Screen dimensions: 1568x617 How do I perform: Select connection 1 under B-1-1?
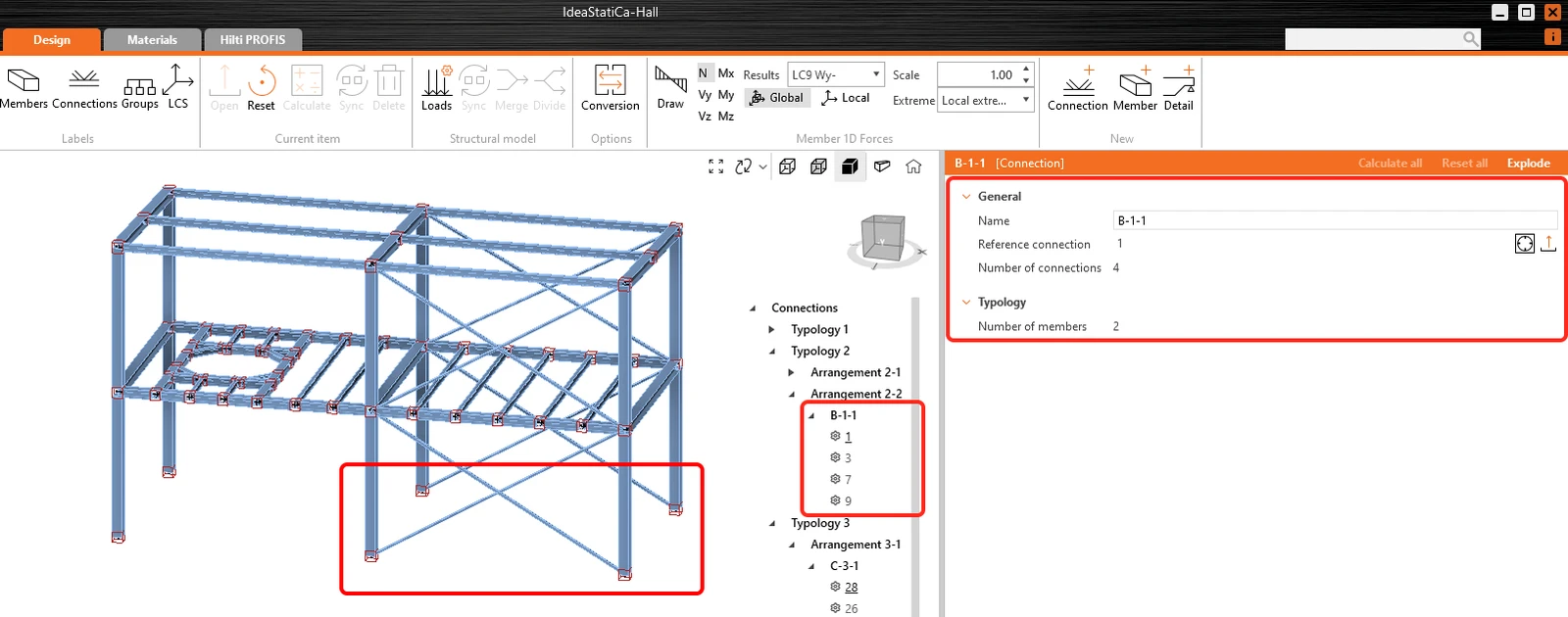[x=848, y=437]
